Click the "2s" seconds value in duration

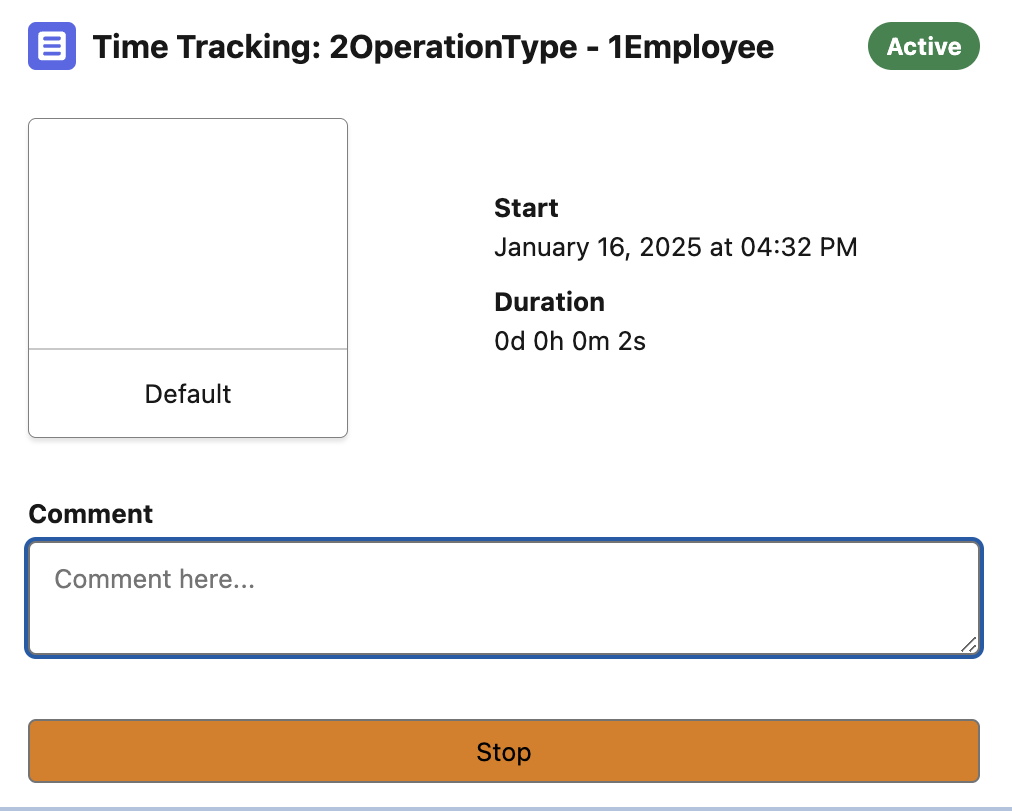click(632, 341)
